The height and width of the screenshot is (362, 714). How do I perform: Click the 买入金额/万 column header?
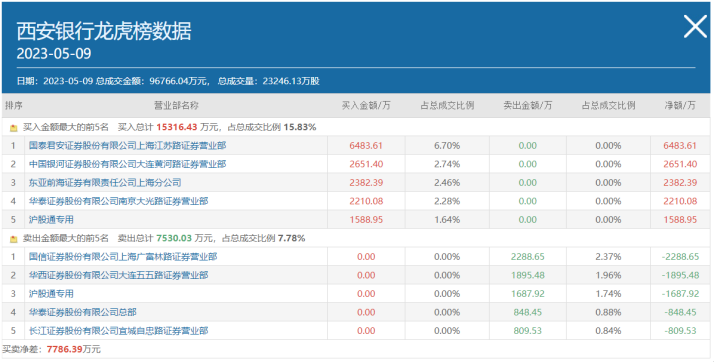pyautogui.click(x=366, y=105)
